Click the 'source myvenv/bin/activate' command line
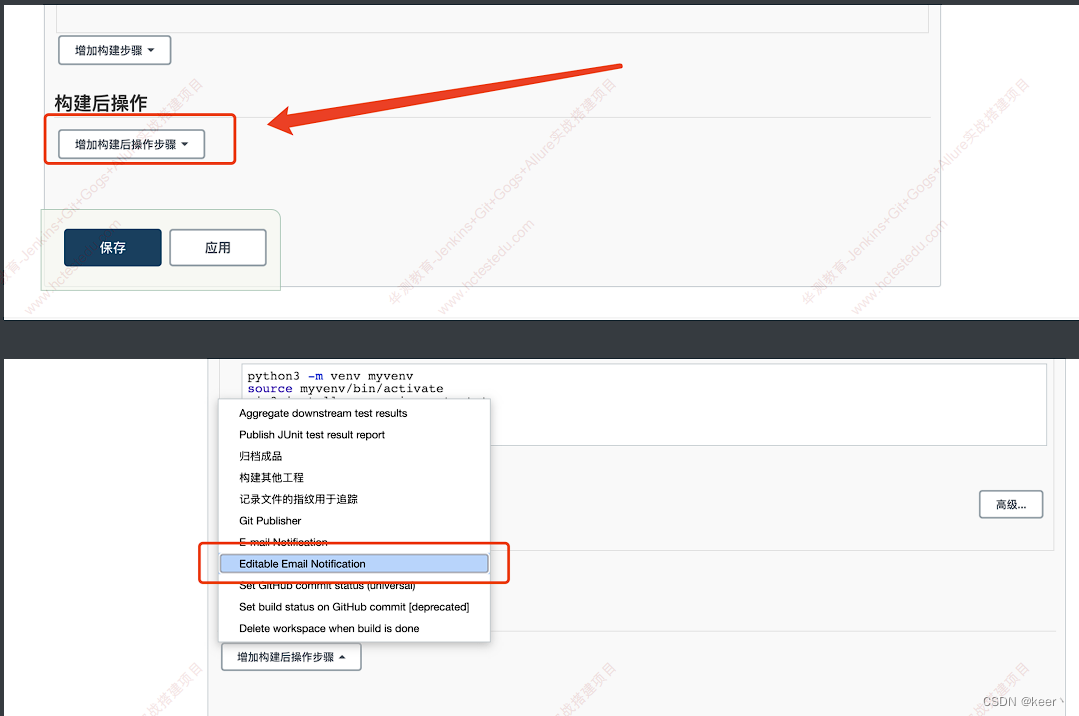This screenshot has height=716, width=1079. [x=345, y=388]
